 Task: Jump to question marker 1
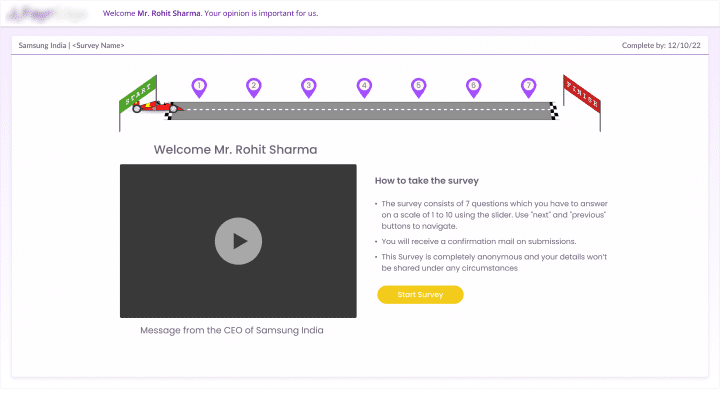click(x=199, y=87)
